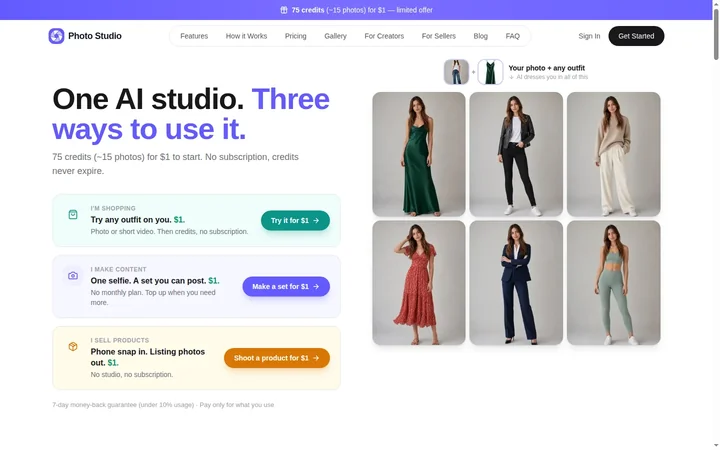Open the Features nav item
The image size is (720, 450).
(x=194, y=36)
